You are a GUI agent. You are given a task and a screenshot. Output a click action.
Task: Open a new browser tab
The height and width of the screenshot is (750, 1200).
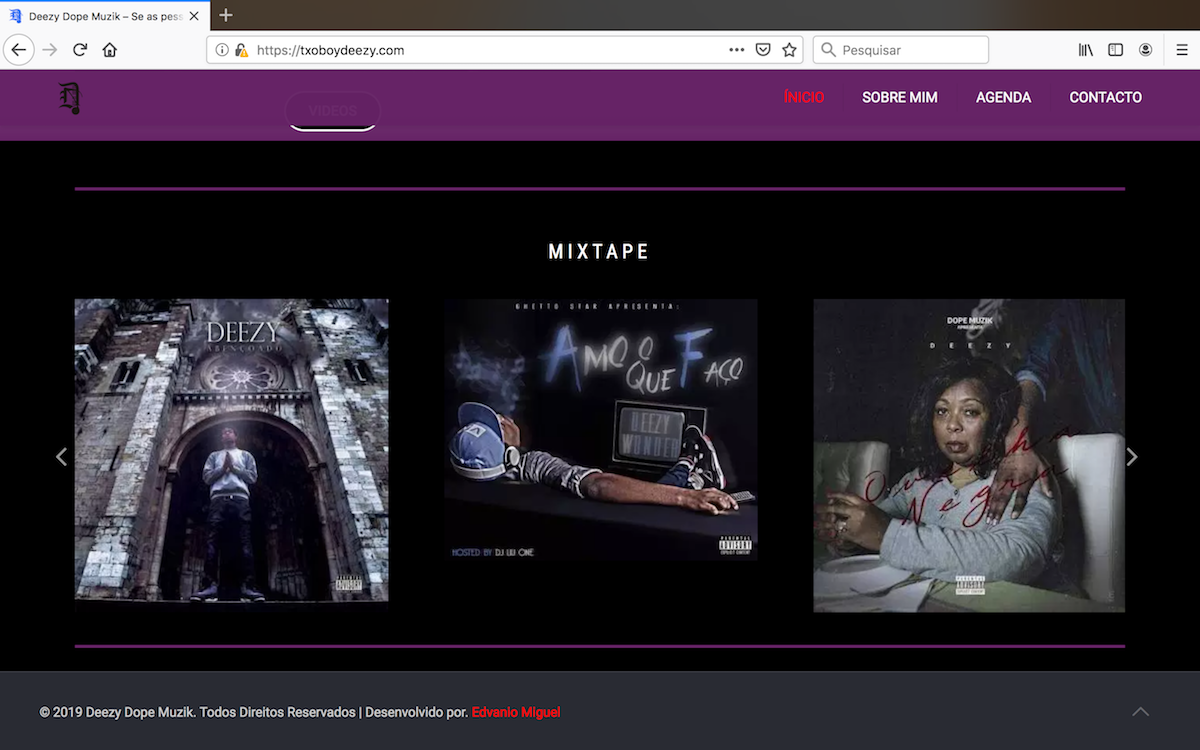tap(226, 15)
